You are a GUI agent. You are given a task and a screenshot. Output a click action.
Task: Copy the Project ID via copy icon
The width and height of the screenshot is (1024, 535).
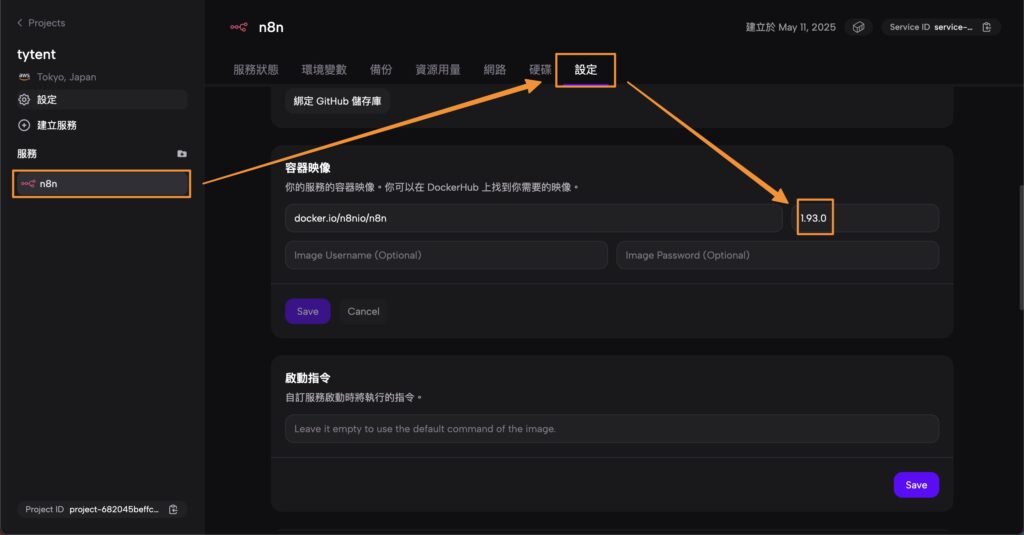(x=173, y=510)
